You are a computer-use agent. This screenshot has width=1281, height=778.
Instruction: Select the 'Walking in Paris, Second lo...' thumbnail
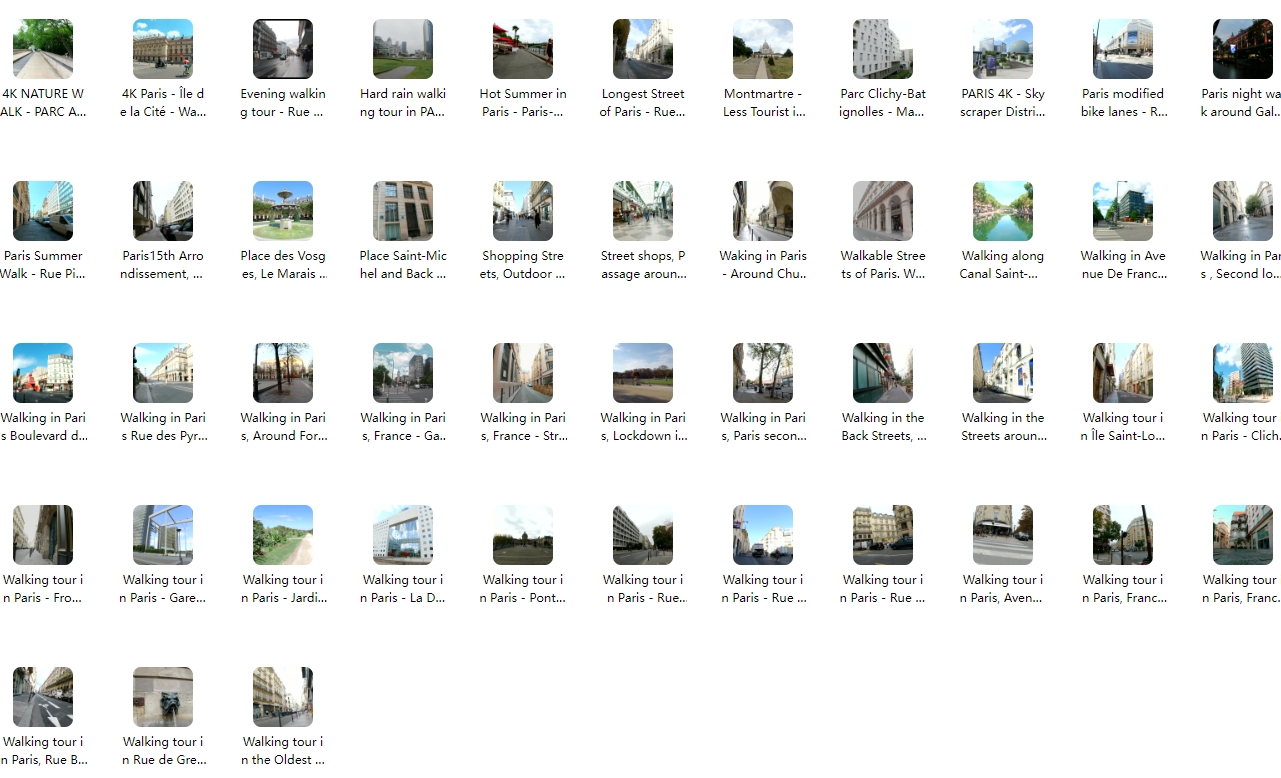1243,211
